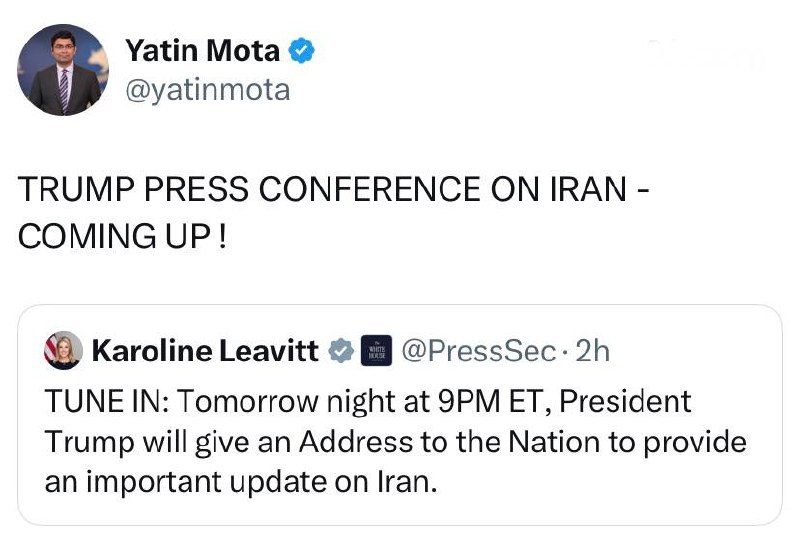Screen dimensions: 800x546
Task: Click the word "President" in quoted tweet
Action: 625,401
